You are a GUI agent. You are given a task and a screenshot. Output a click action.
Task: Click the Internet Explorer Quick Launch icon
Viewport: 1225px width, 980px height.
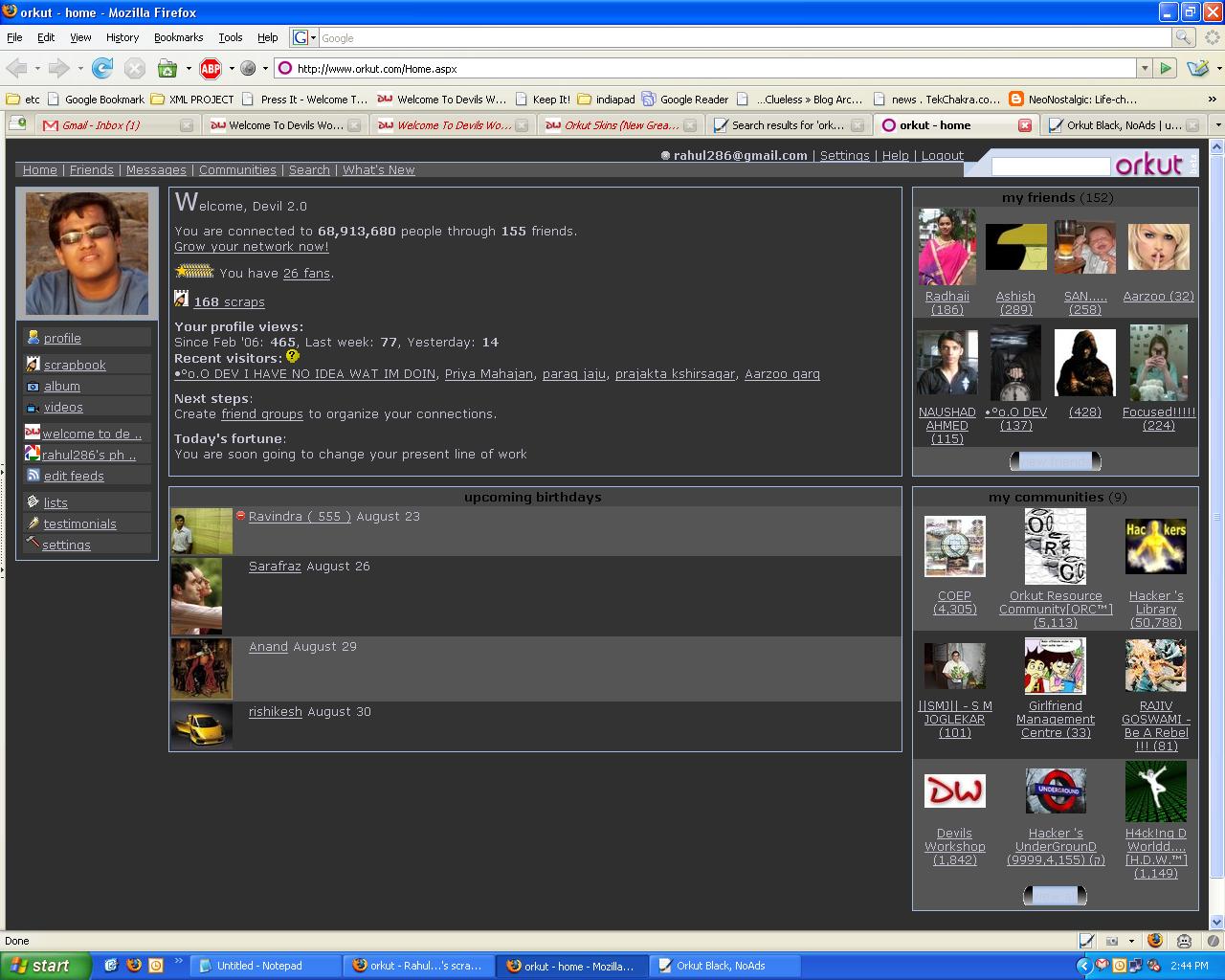pyautogui.click(x=111, y=966)
